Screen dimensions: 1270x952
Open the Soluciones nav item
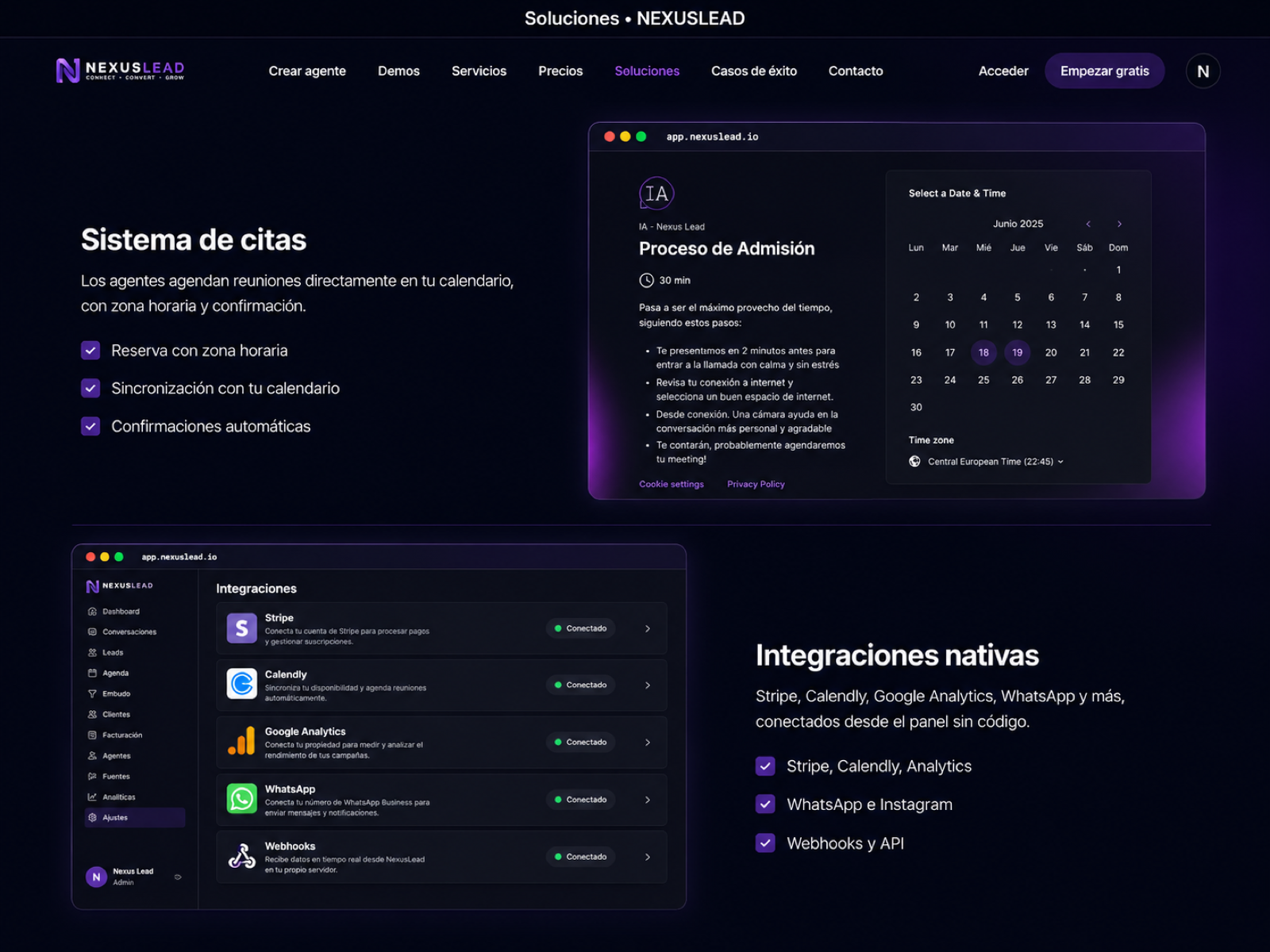(647, 71)
